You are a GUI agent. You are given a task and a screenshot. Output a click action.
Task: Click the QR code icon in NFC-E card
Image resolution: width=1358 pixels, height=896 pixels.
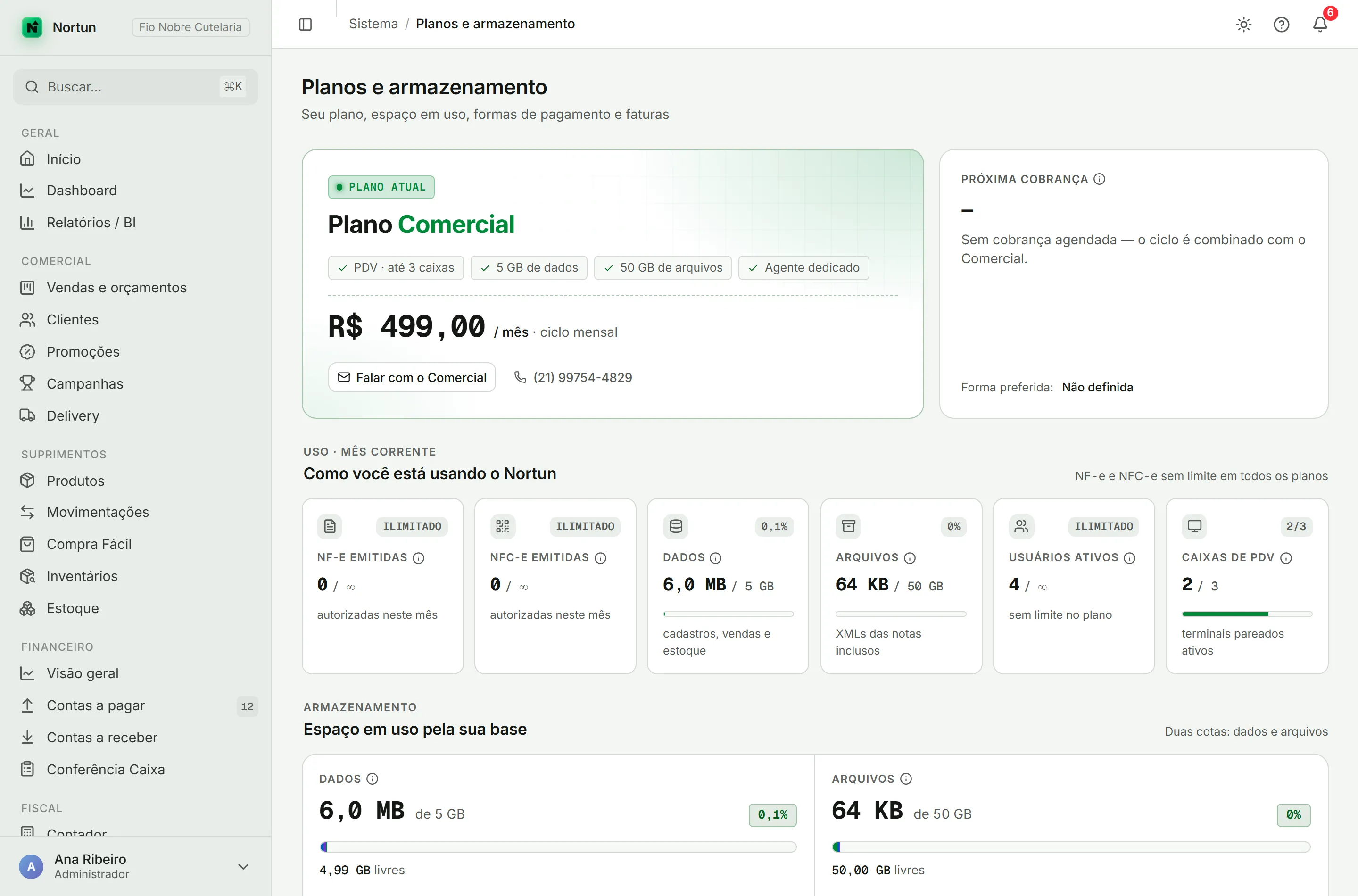tap(503, 526)
